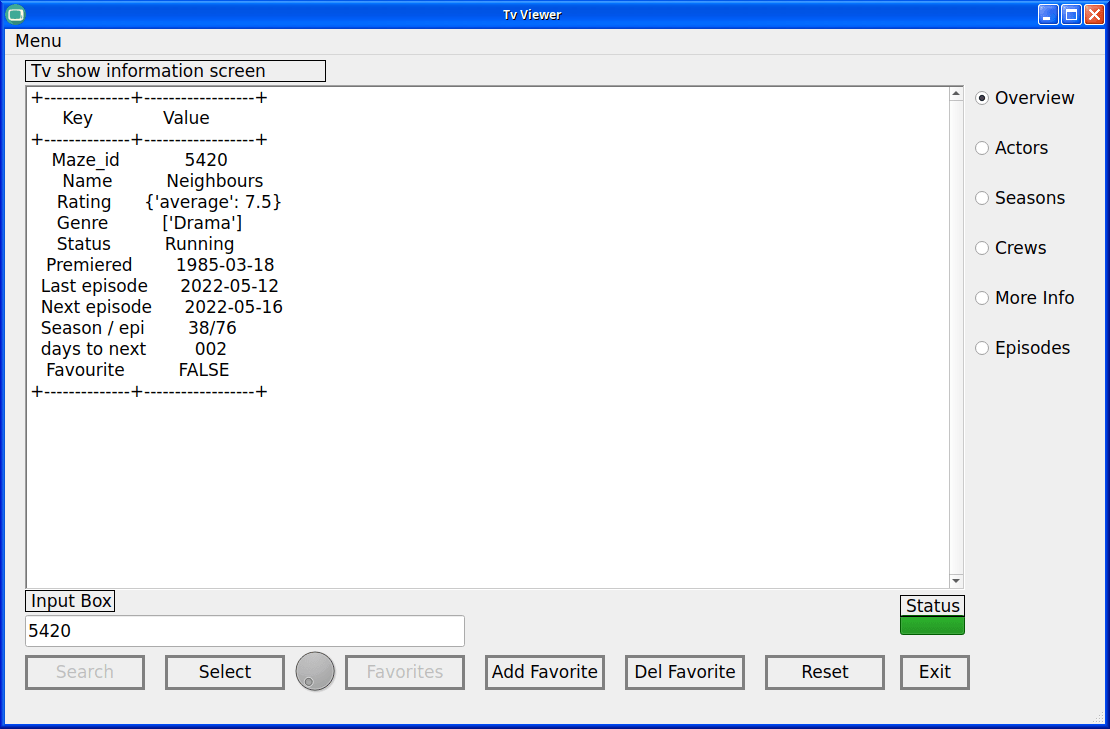Click the scrollbar up arrow
Screen dimensions: 1110x729
956,91
